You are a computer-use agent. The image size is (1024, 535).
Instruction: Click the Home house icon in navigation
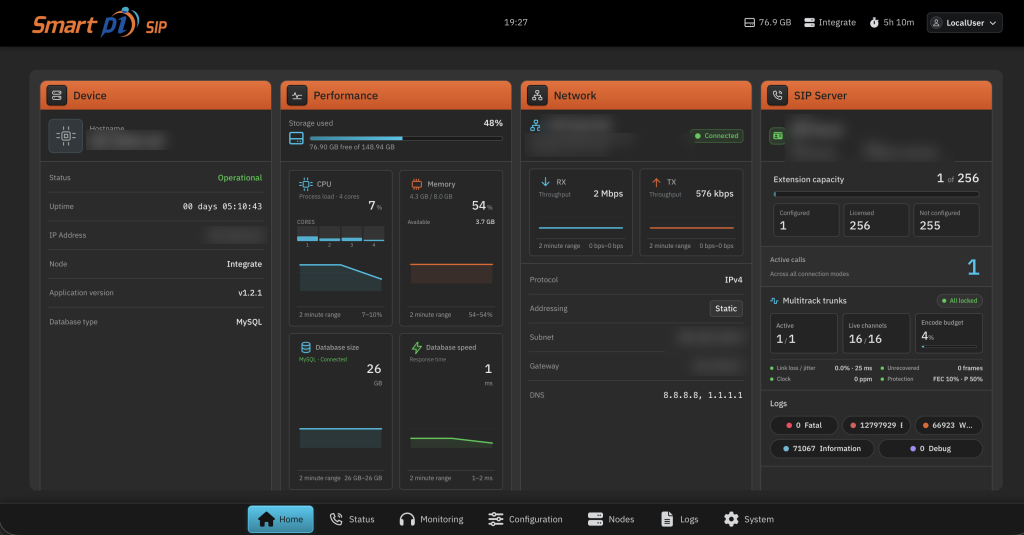[x=266, y=519]
